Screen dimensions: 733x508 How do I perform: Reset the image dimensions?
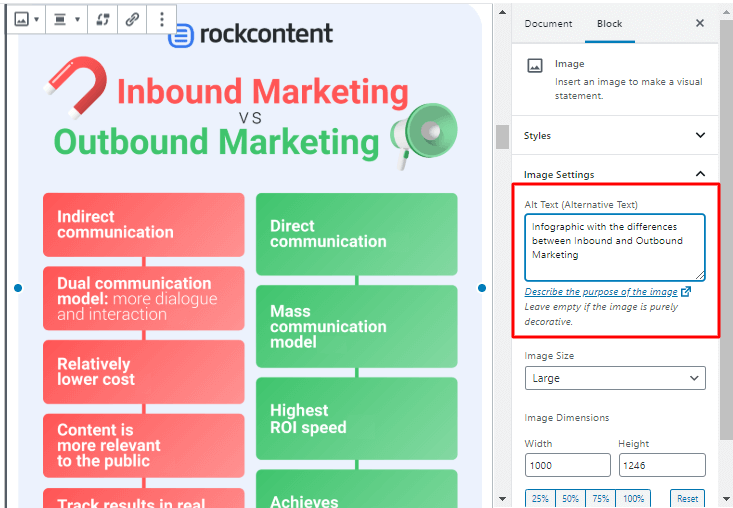click(687, 498)
